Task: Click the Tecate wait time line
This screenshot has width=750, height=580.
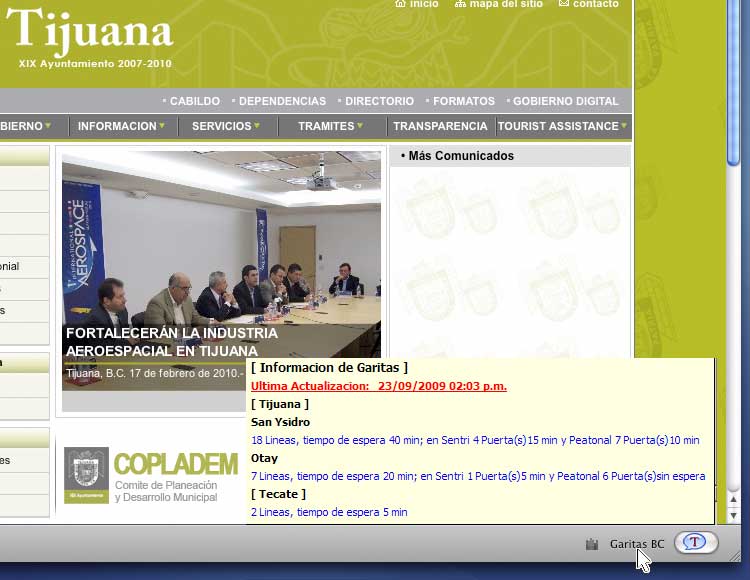Action: point(329,513)
